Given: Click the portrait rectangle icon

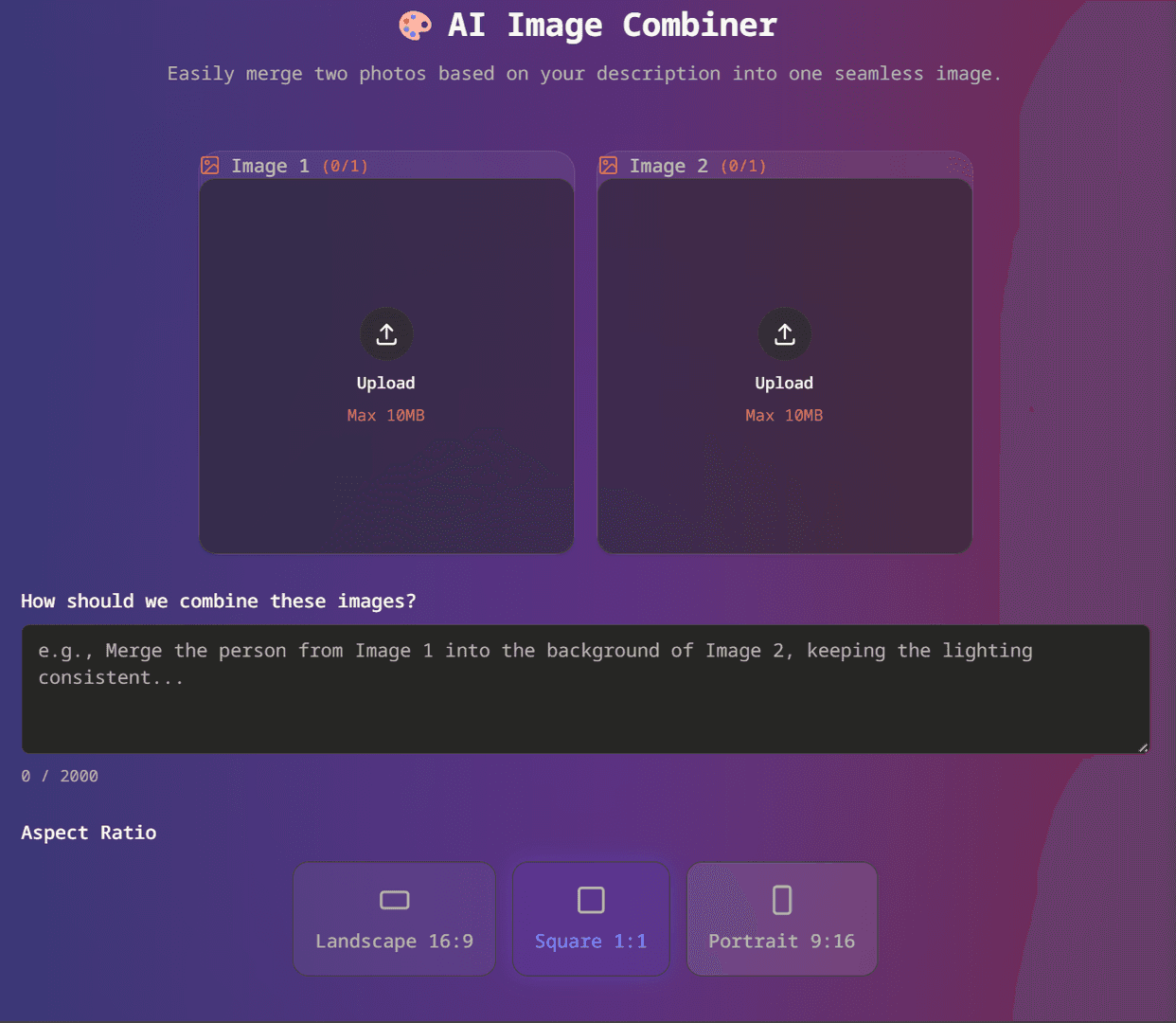Looking at the screenshot, I should point(782,900).
